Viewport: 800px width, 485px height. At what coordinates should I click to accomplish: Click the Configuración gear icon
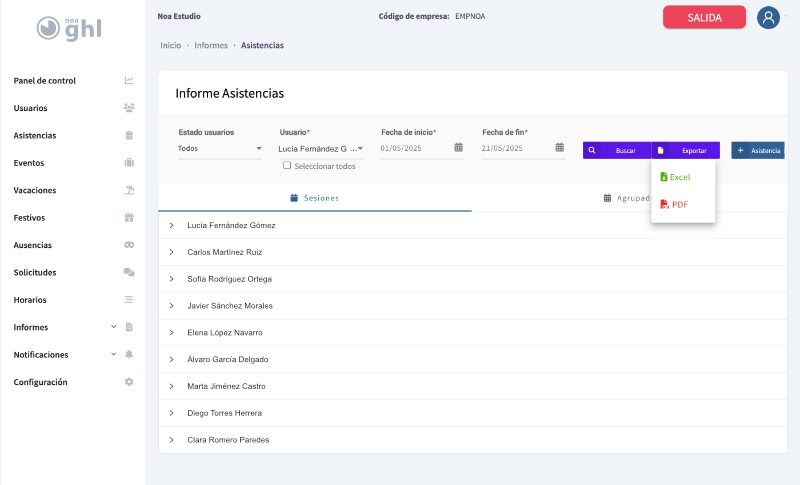click(x=129, y=382)
